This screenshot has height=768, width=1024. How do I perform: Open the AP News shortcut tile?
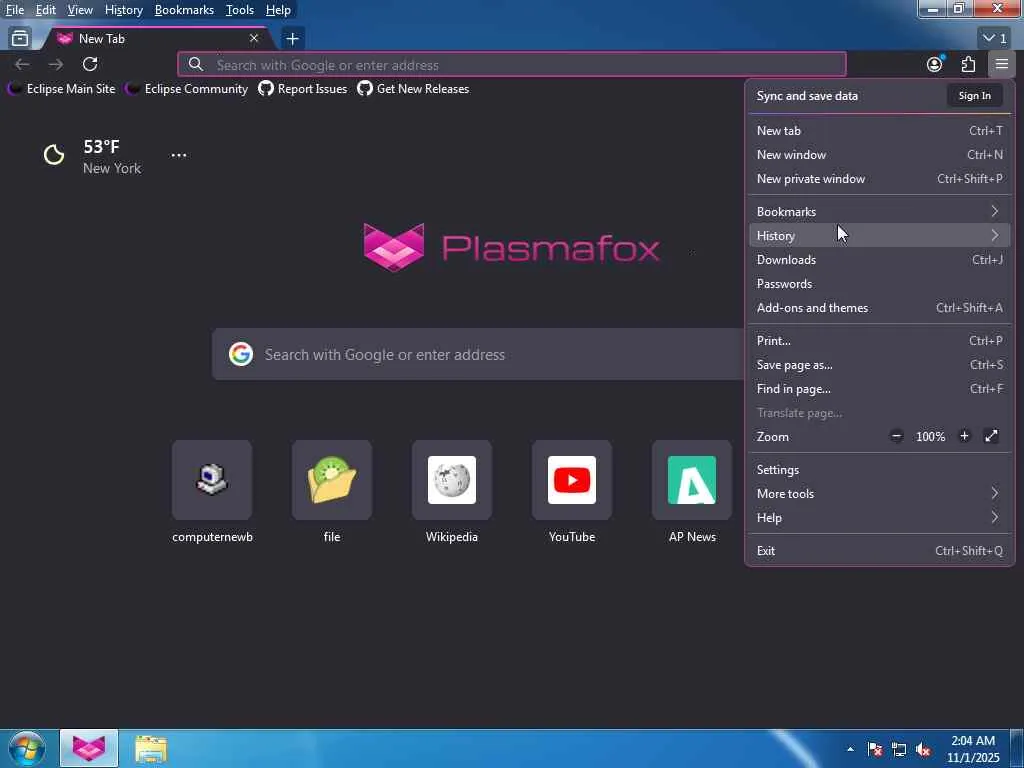[692, 492]
